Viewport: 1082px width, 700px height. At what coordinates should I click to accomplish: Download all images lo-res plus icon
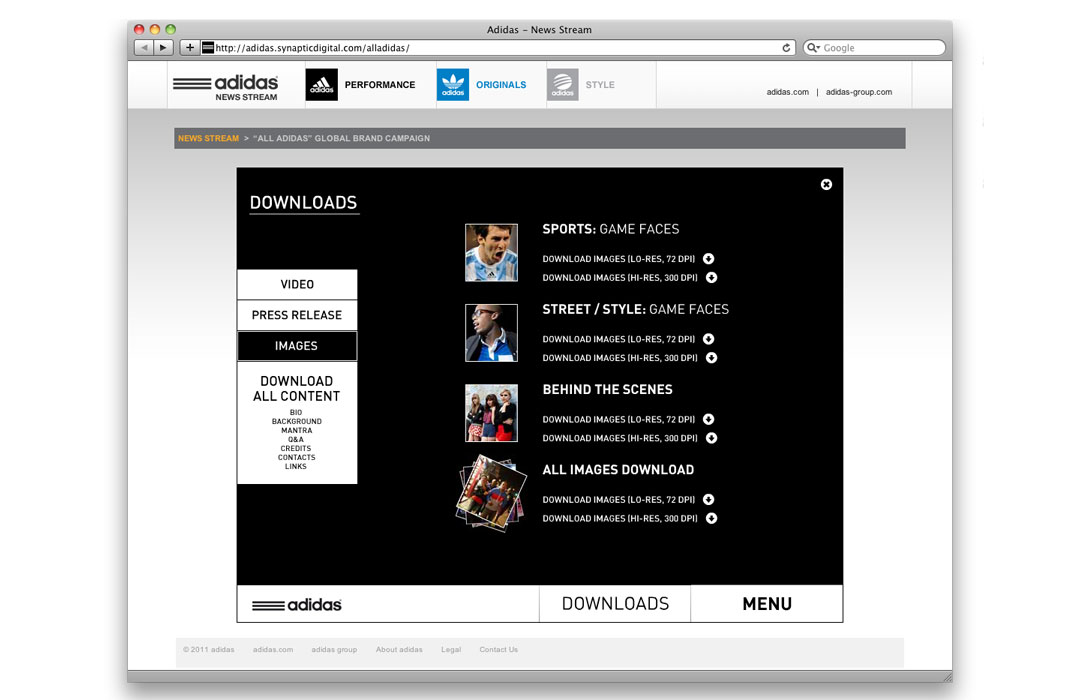click(x=708, y=499)
